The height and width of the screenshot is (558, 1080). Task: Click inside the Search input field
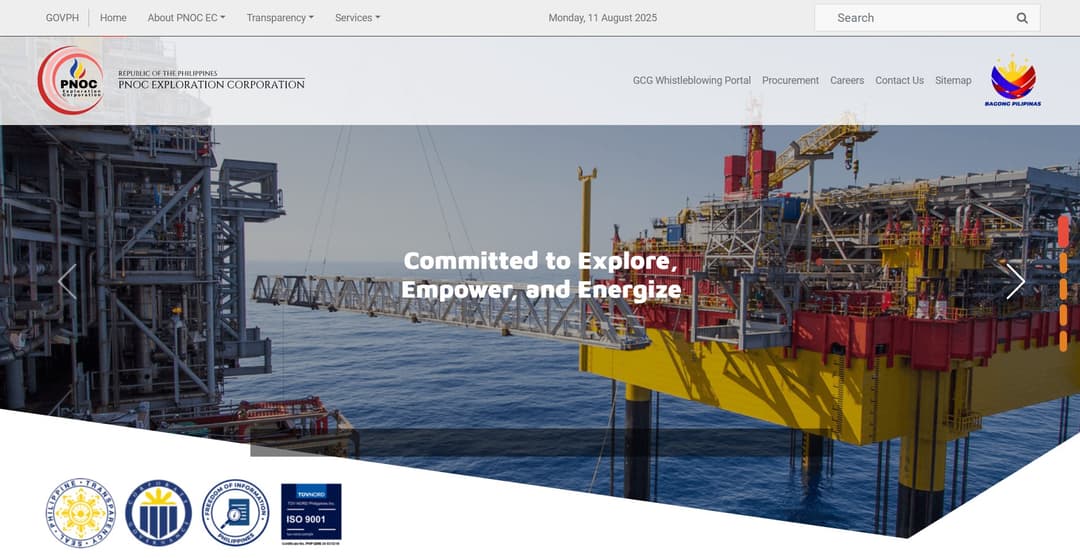pos(910,18)
